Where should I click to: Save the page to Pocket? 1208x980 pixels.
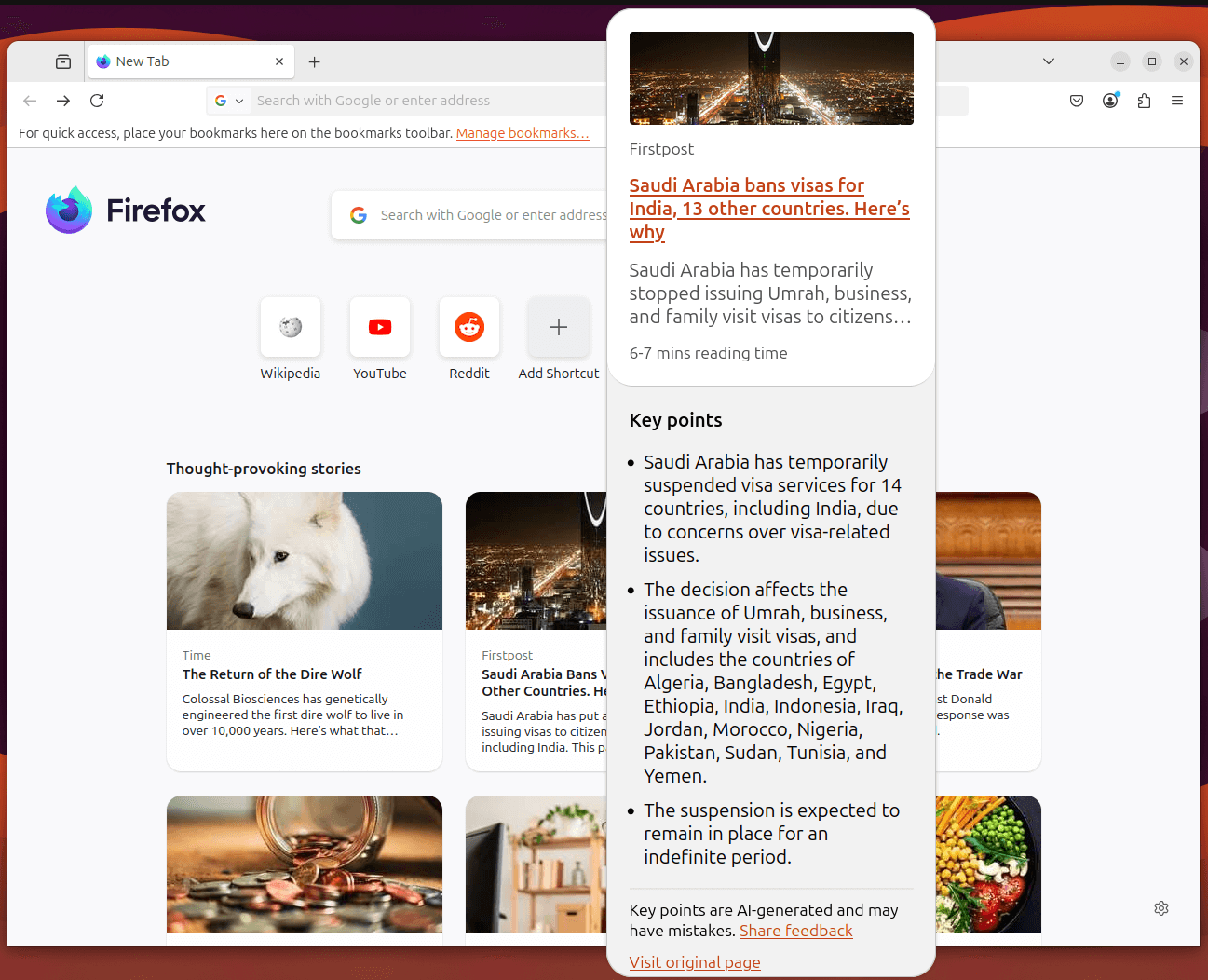pyautogui.click(x=1076, y=100)
